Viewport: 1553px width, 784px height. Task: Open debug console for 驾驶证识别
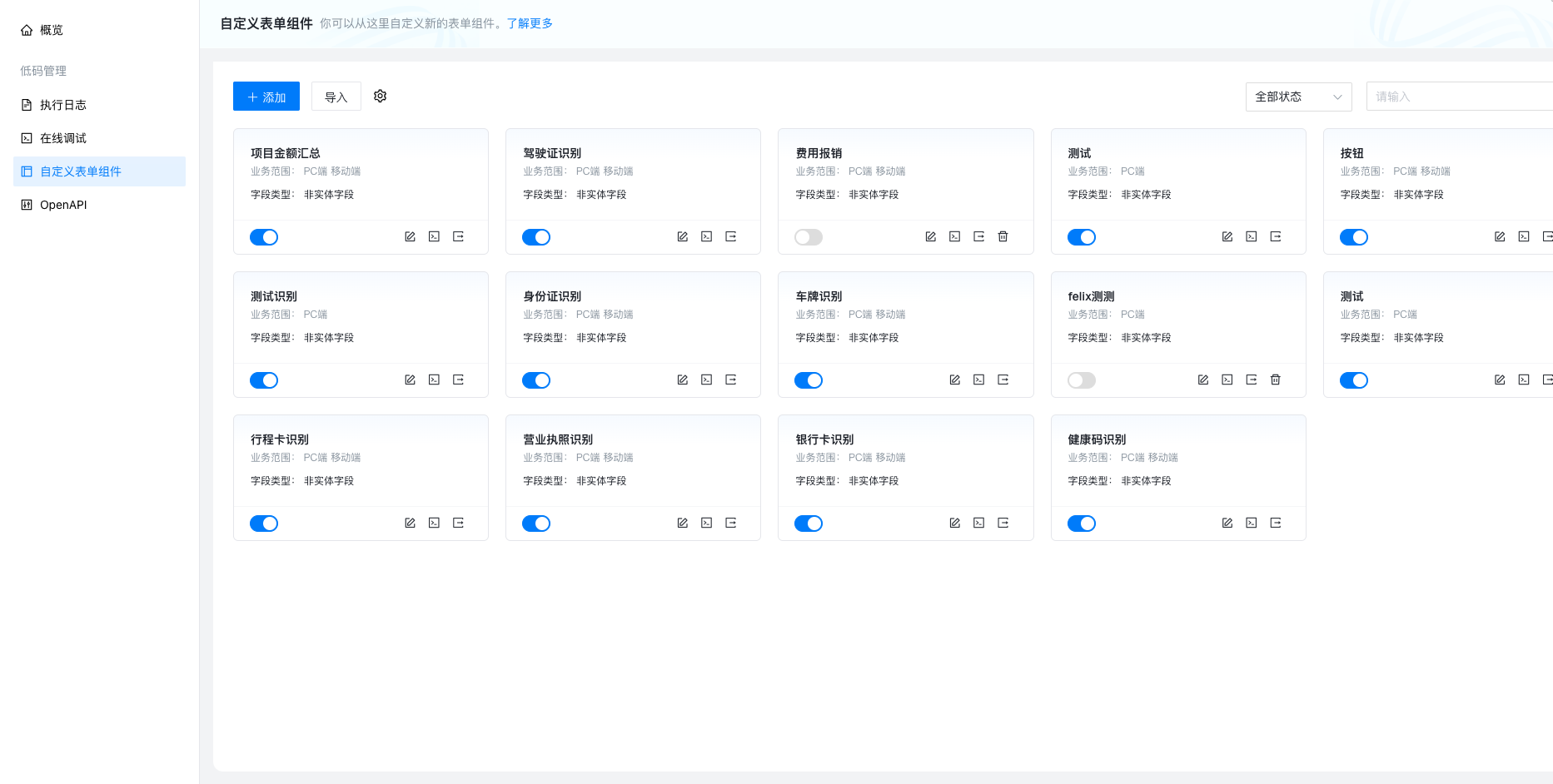click(706, 236)
